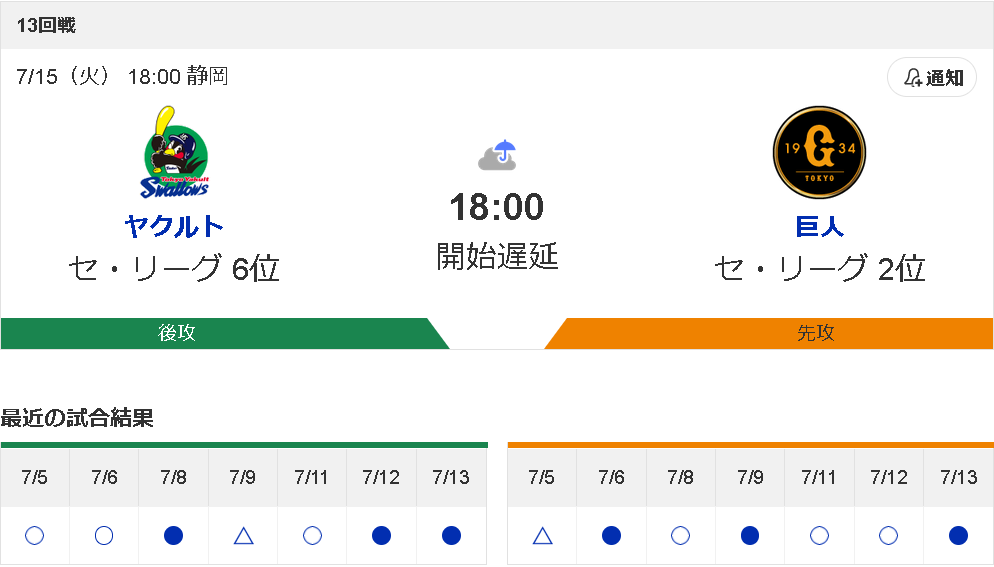Click the bell icon in 通知 button
Viewport: 994px width, 567px height.
[912, 78]
